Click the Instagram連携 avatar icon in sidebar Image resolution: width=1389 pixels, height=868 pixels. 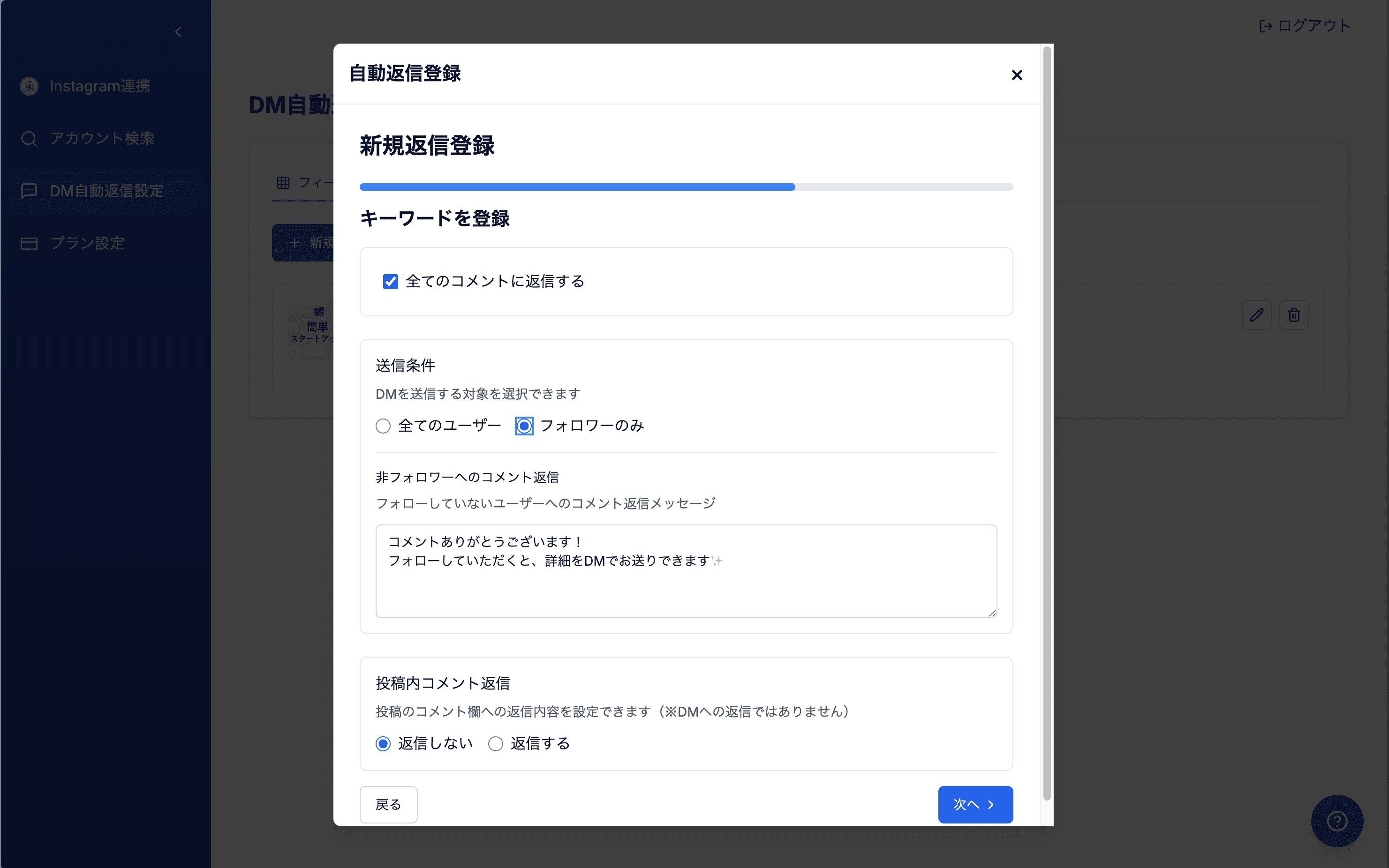point(28,86)
